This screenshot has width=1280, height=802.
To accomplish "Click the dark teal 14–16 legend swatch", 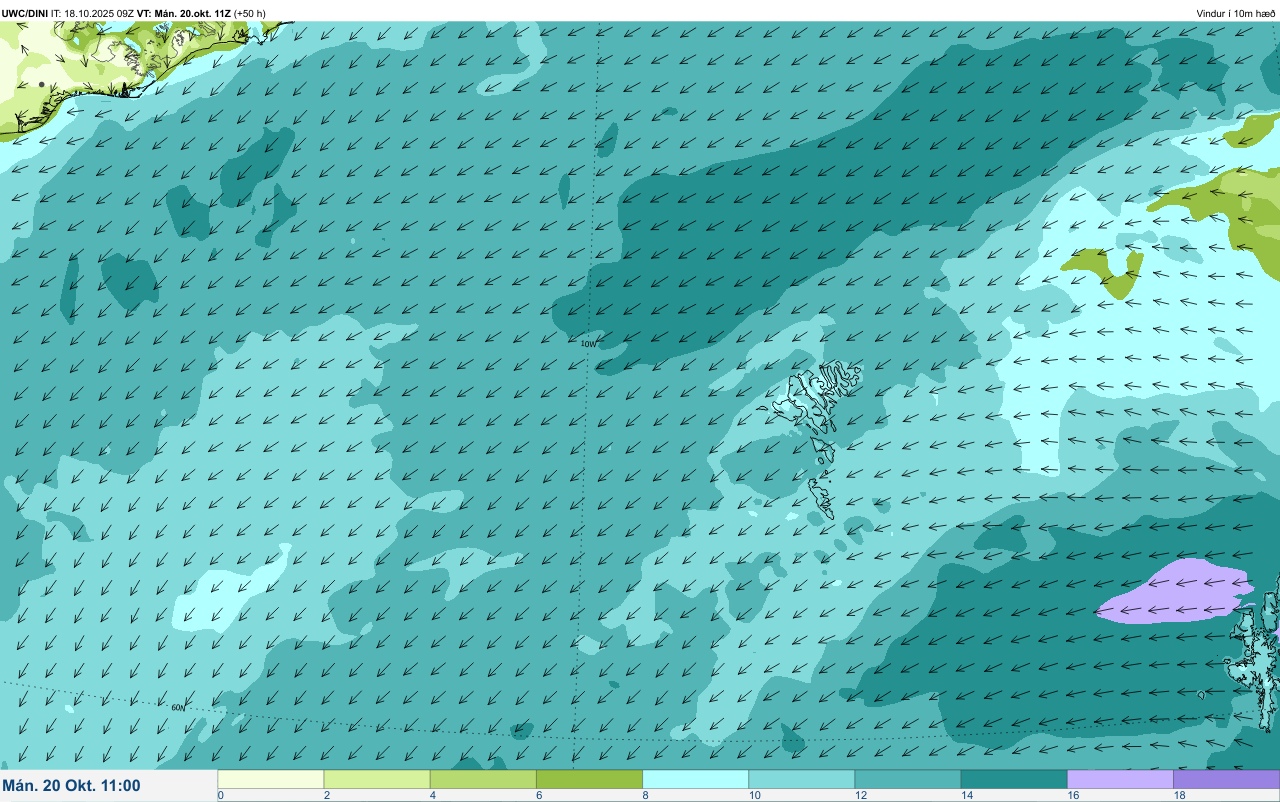I will 1014,779.
